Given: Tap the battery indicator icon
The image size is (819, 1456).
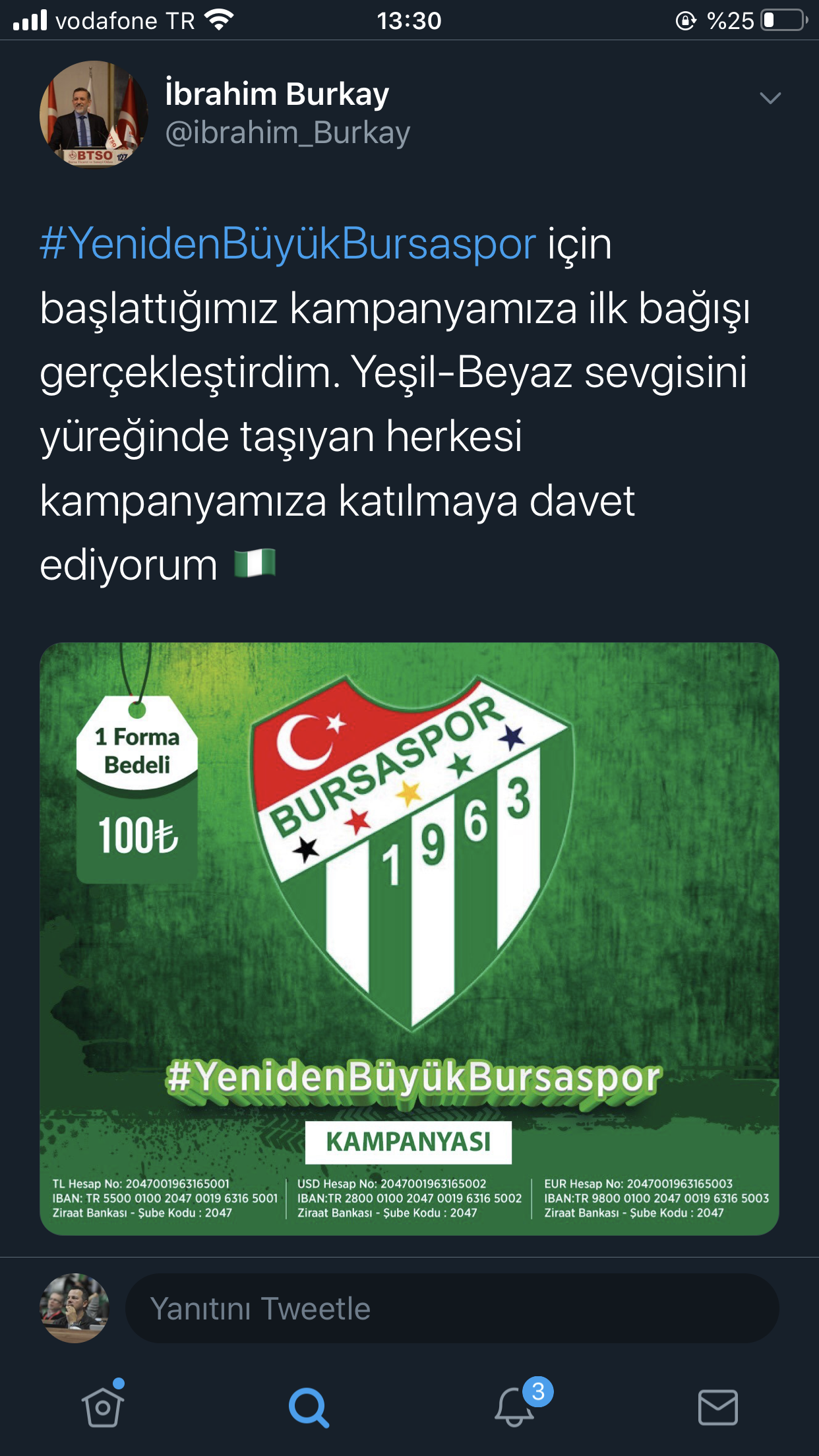Looking at the screenshot, I should click(784, 20).
